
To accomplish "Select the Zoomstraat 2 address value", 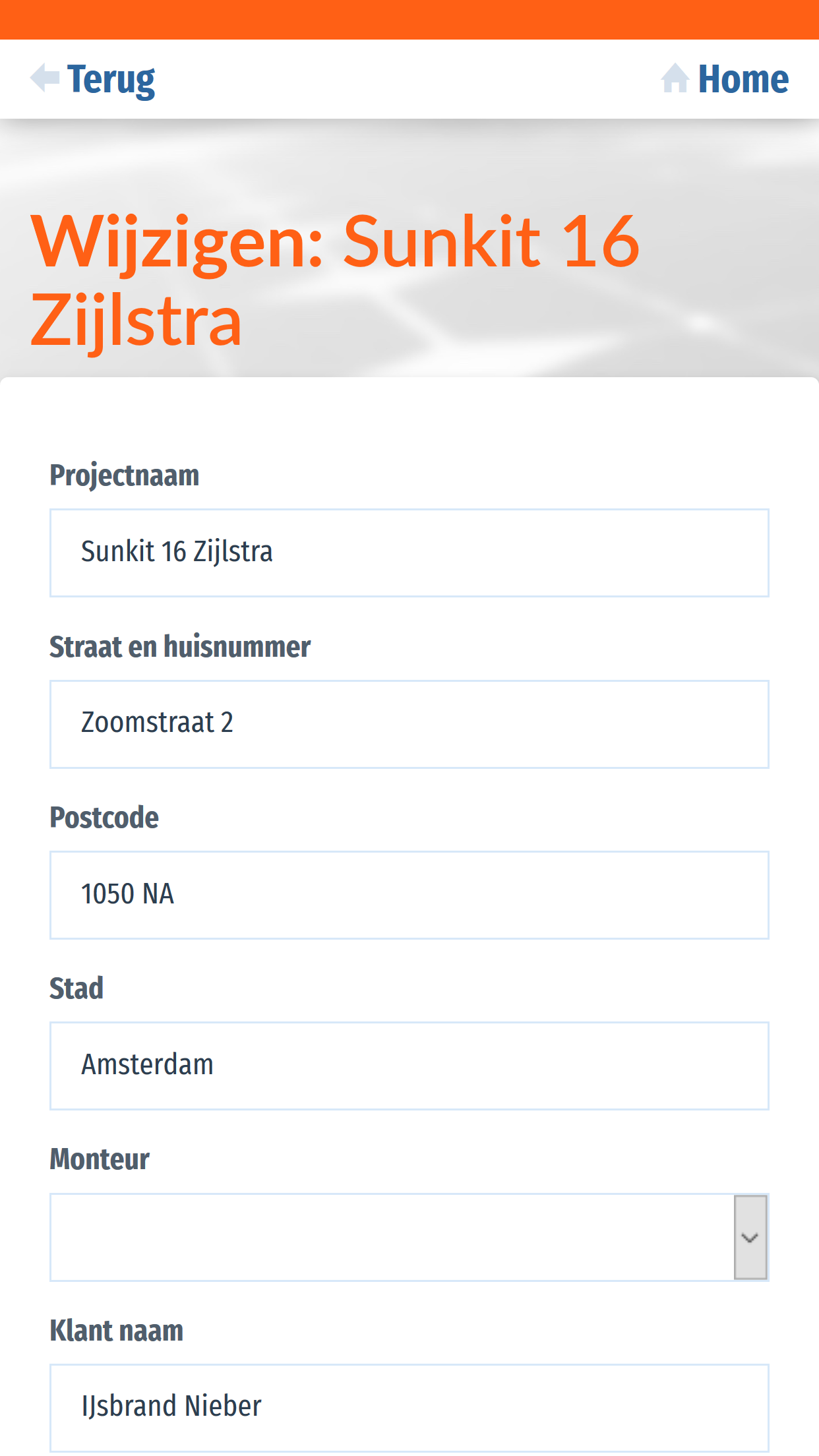I will point(156,724).
